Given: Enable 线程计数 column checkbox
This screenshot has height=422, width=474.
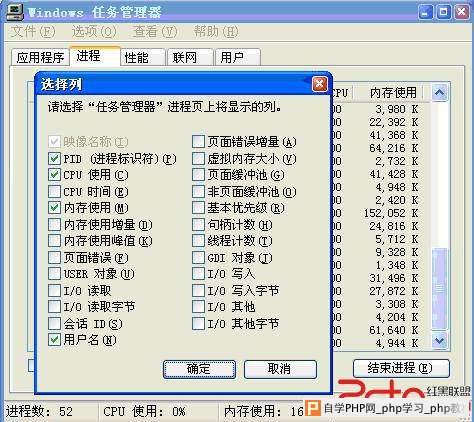Looking at the screenshot, I should click(x=198, y=241).
